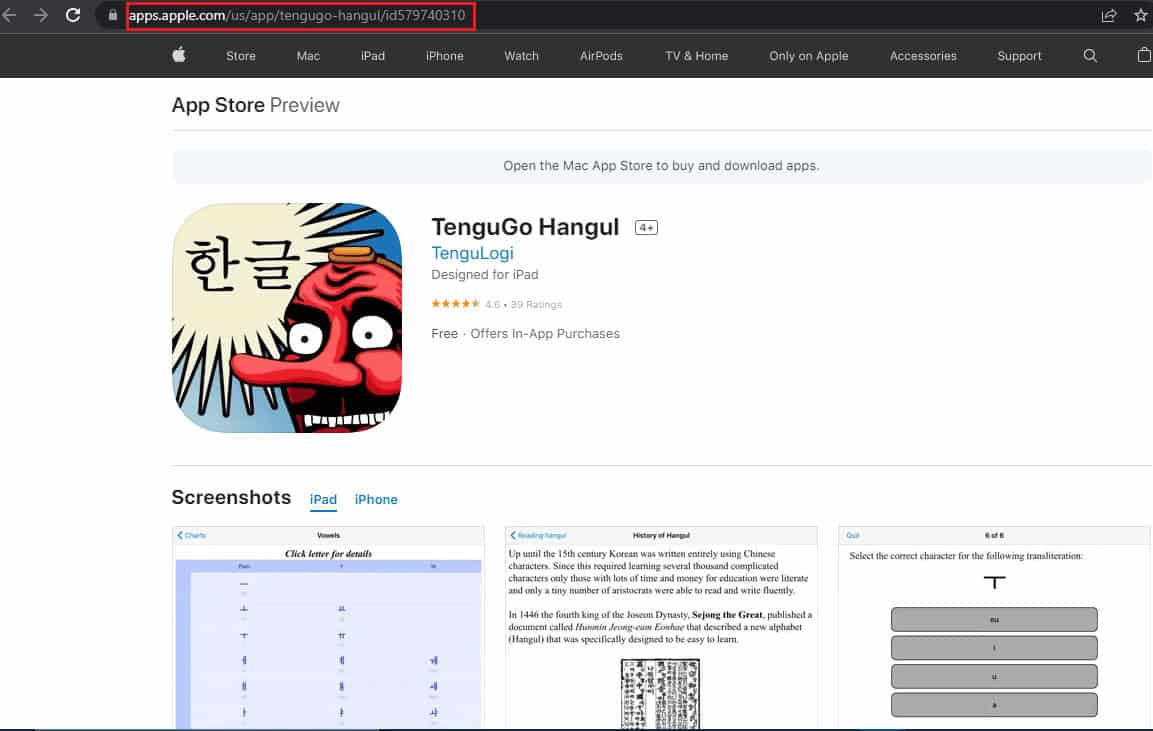Open the Accessories nav item

pyautogui.click(x=923, y=56)
